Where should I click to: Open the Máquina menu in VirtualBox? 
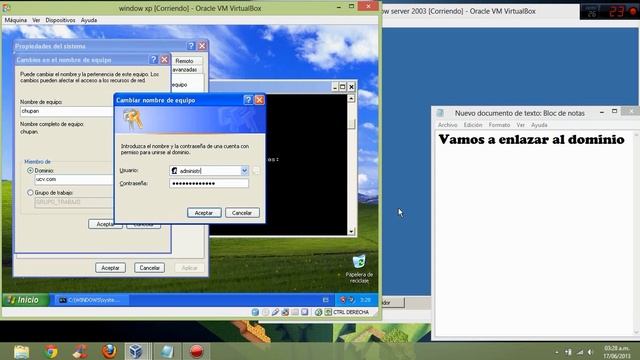click(x=16, y=20)
